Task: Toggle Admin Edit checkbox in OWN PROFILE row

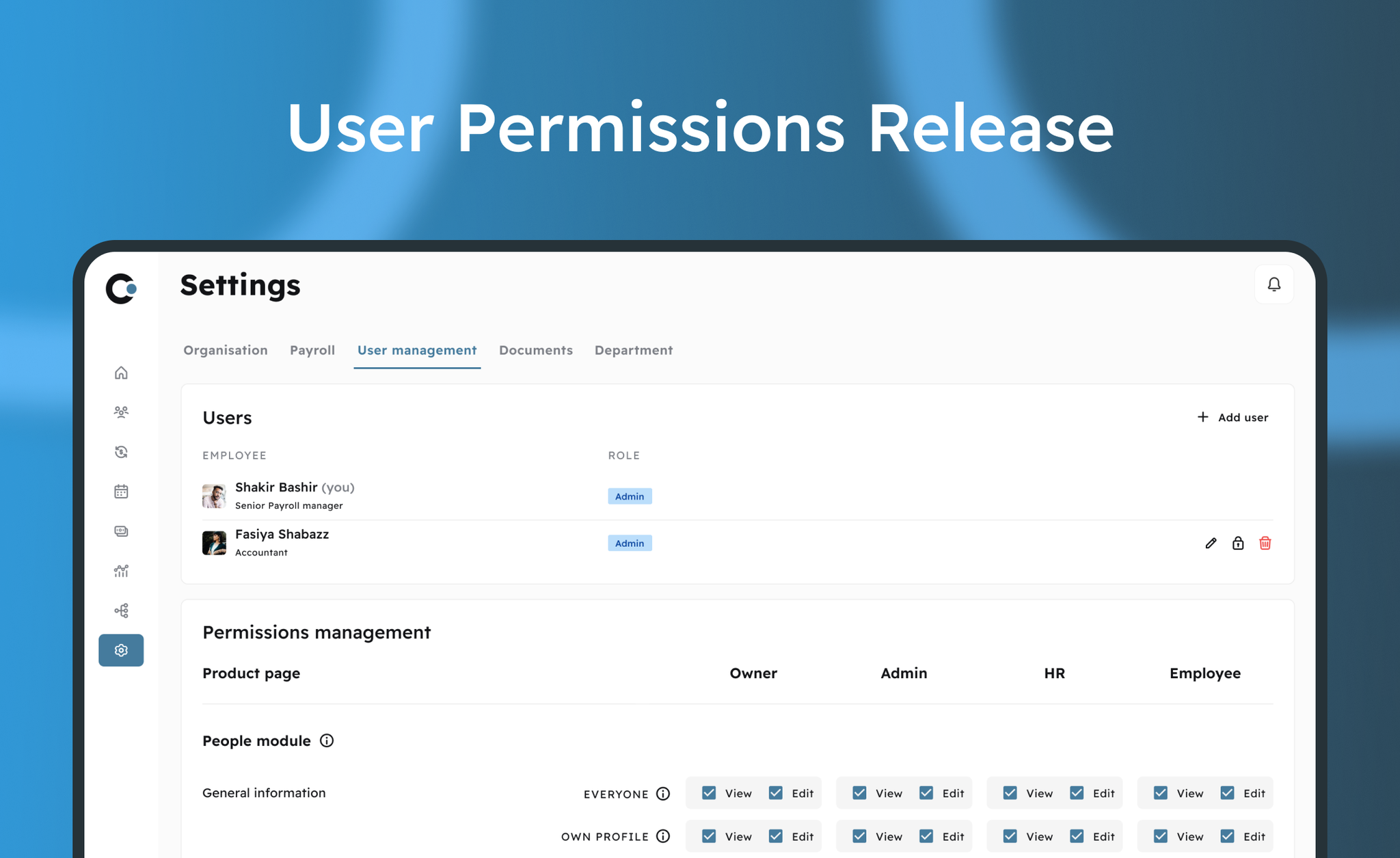Action: 926,836
